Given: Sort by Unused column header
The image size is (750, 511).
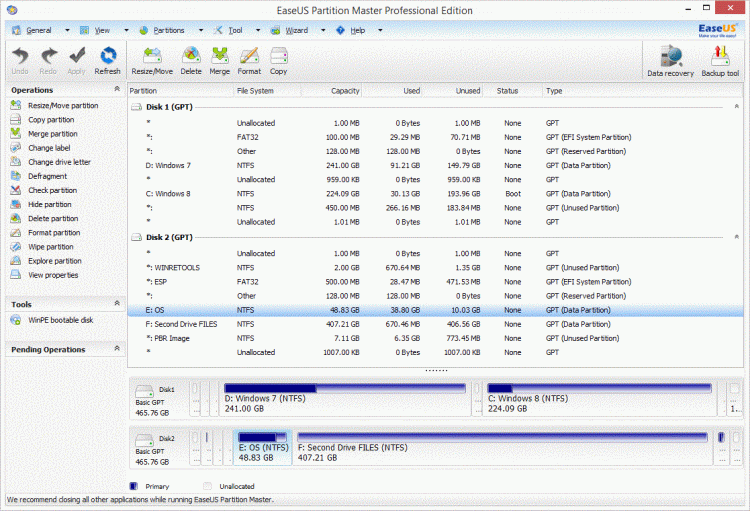Looking at the screenshot, I should pos(452,90).
